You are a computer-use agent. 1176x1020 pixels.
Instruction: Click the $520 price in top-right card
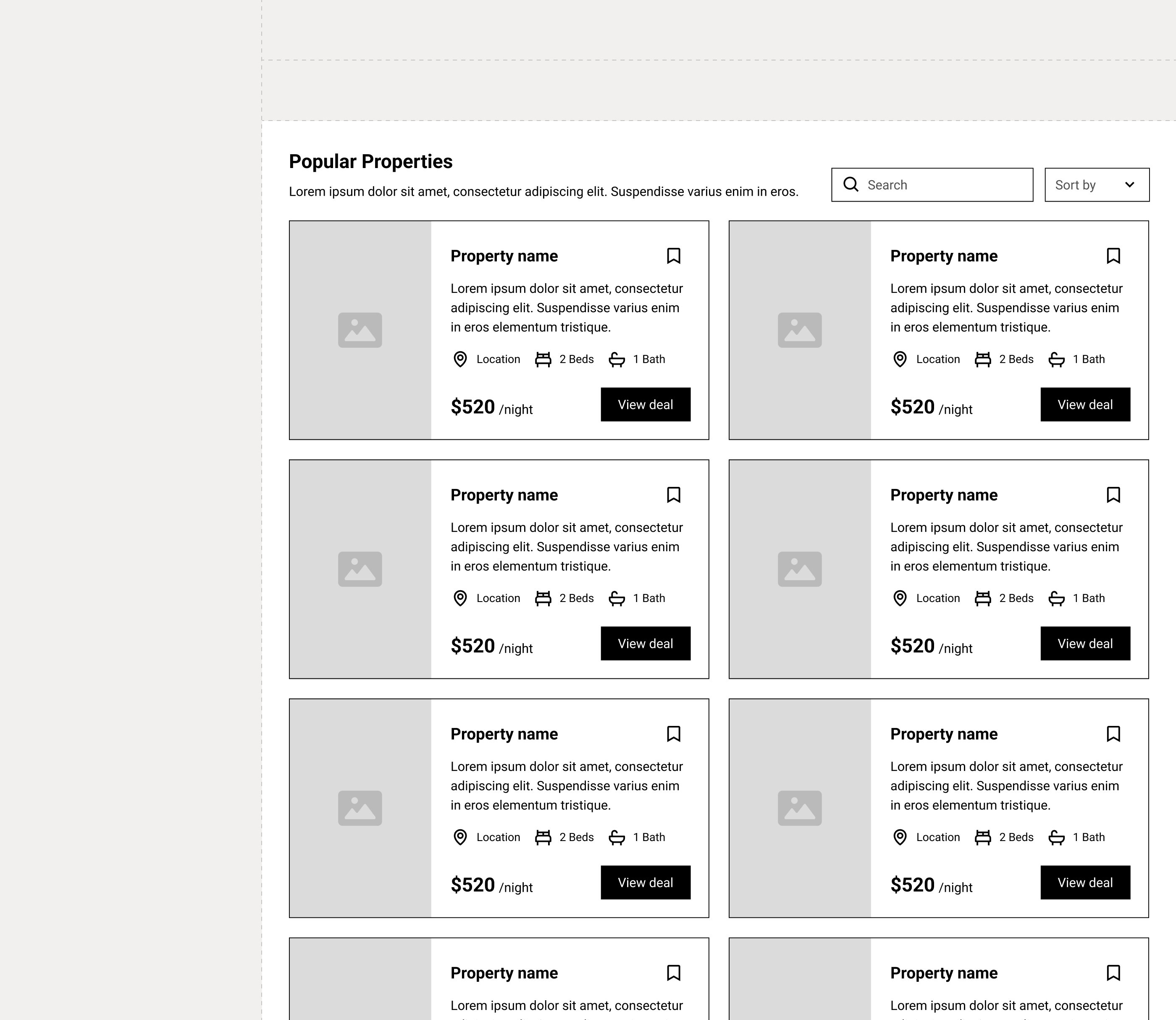912,407
